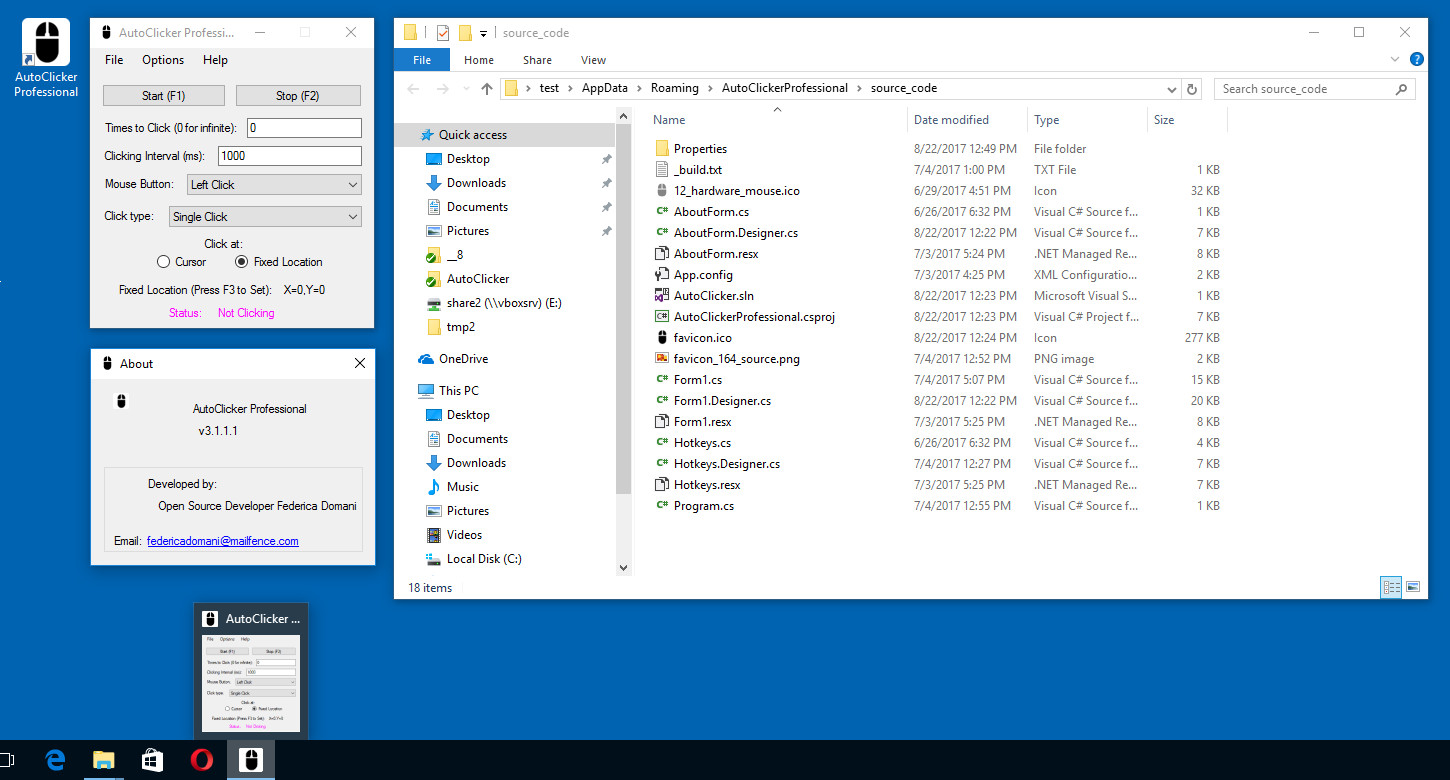Image resolution: width=1450 pixels, height=780 pixels.
Task: Click the chevron after Roaming in breadcrumb
Action: [x=710, y=89]
